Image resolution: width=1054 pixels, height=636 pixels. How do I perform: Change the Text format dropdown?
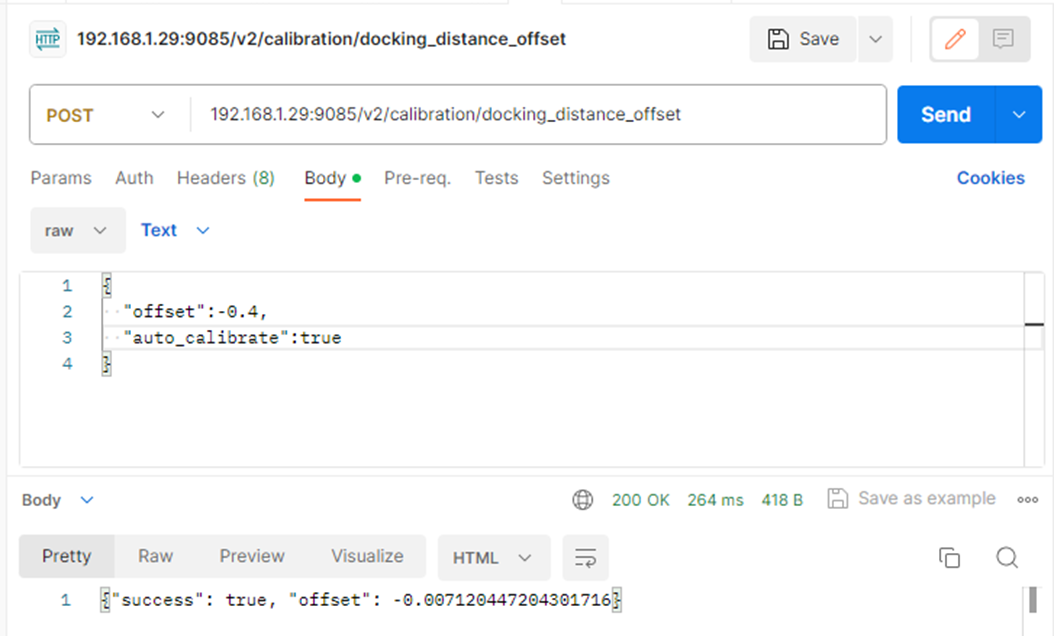pos(175,230)
